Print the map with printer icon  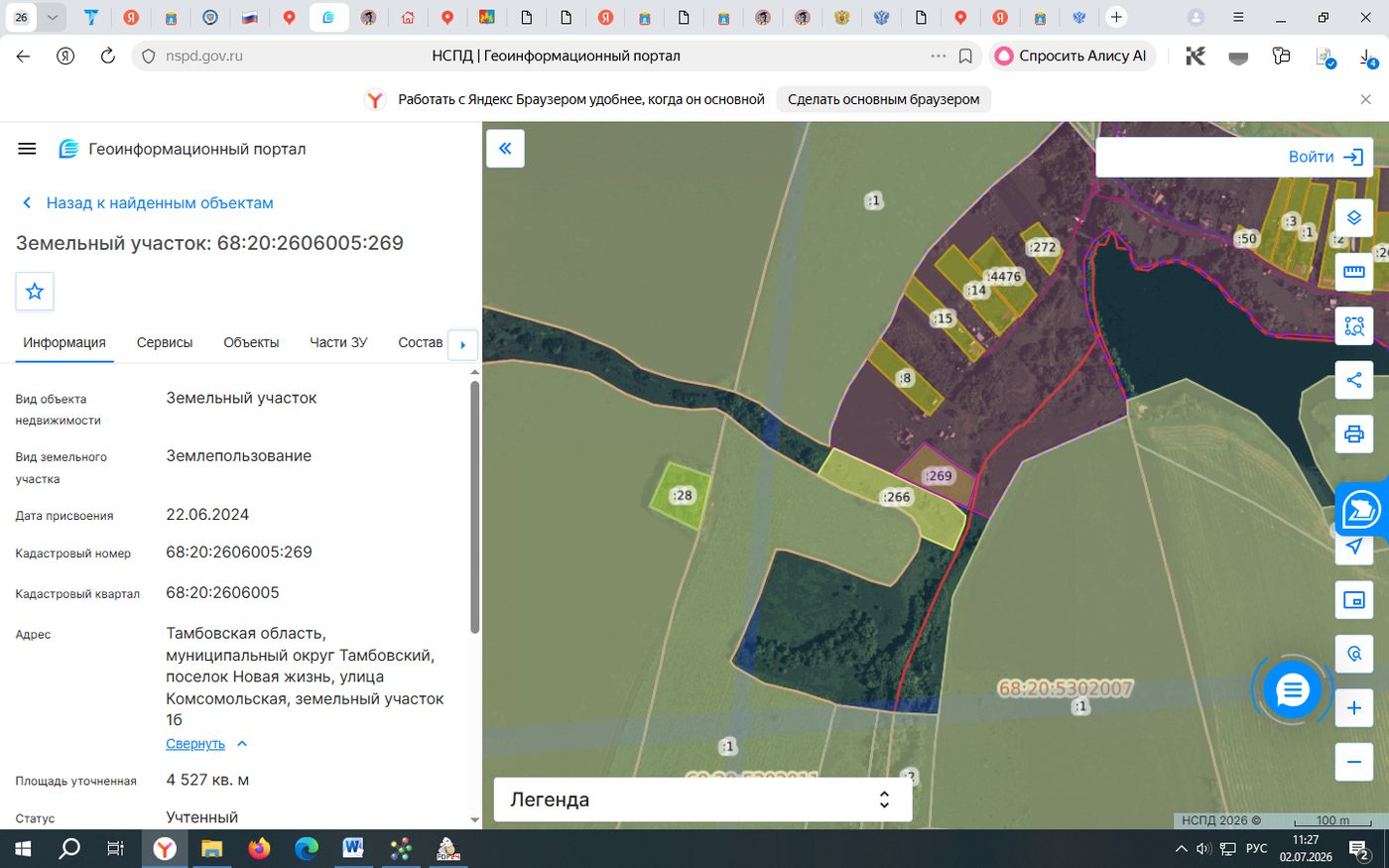coord(1353,434)
